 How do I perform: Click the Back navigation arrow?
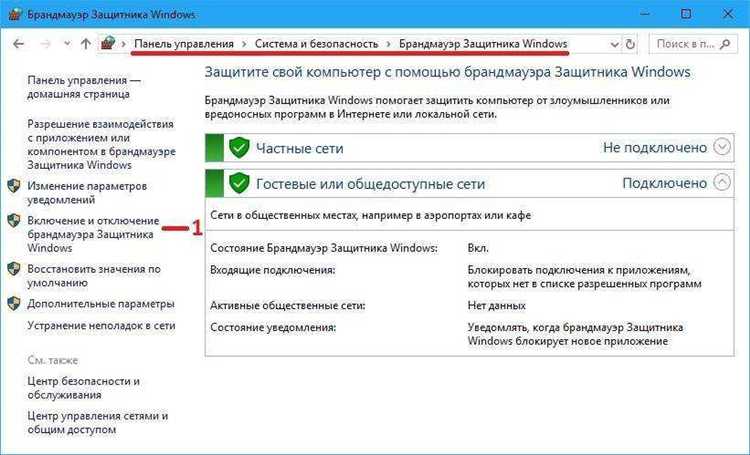pos(18,44)
